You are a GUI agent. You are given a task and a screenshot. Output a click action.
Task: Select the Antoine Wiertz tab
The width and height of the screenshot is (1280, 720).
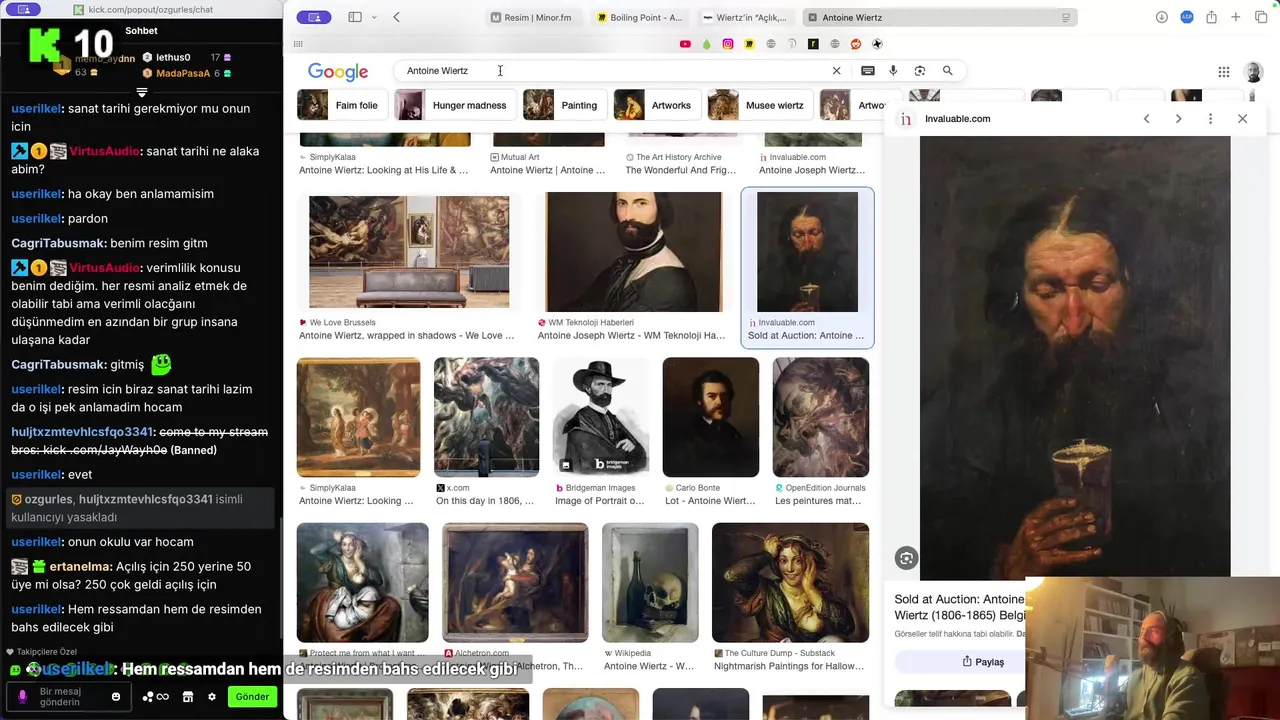[x=940, y=18]
